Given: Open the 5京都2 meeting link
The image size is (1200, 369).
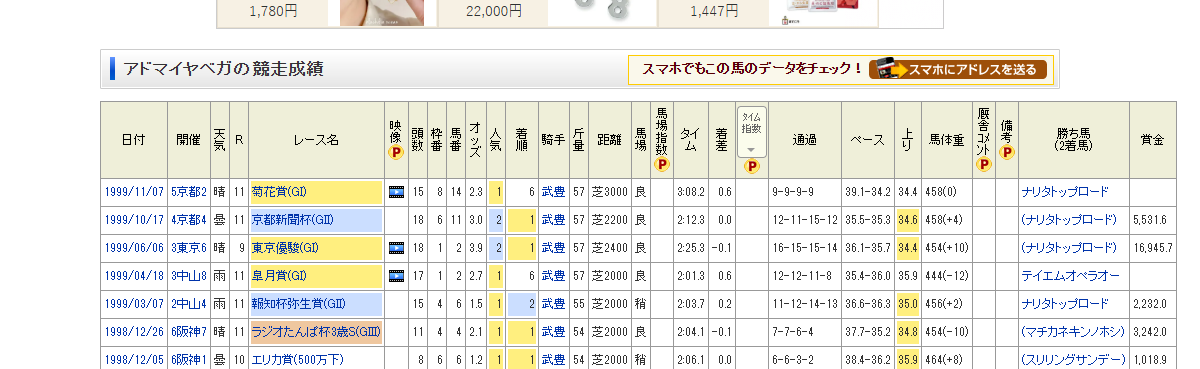Looking at the screenshot, I should click(188, 191).
